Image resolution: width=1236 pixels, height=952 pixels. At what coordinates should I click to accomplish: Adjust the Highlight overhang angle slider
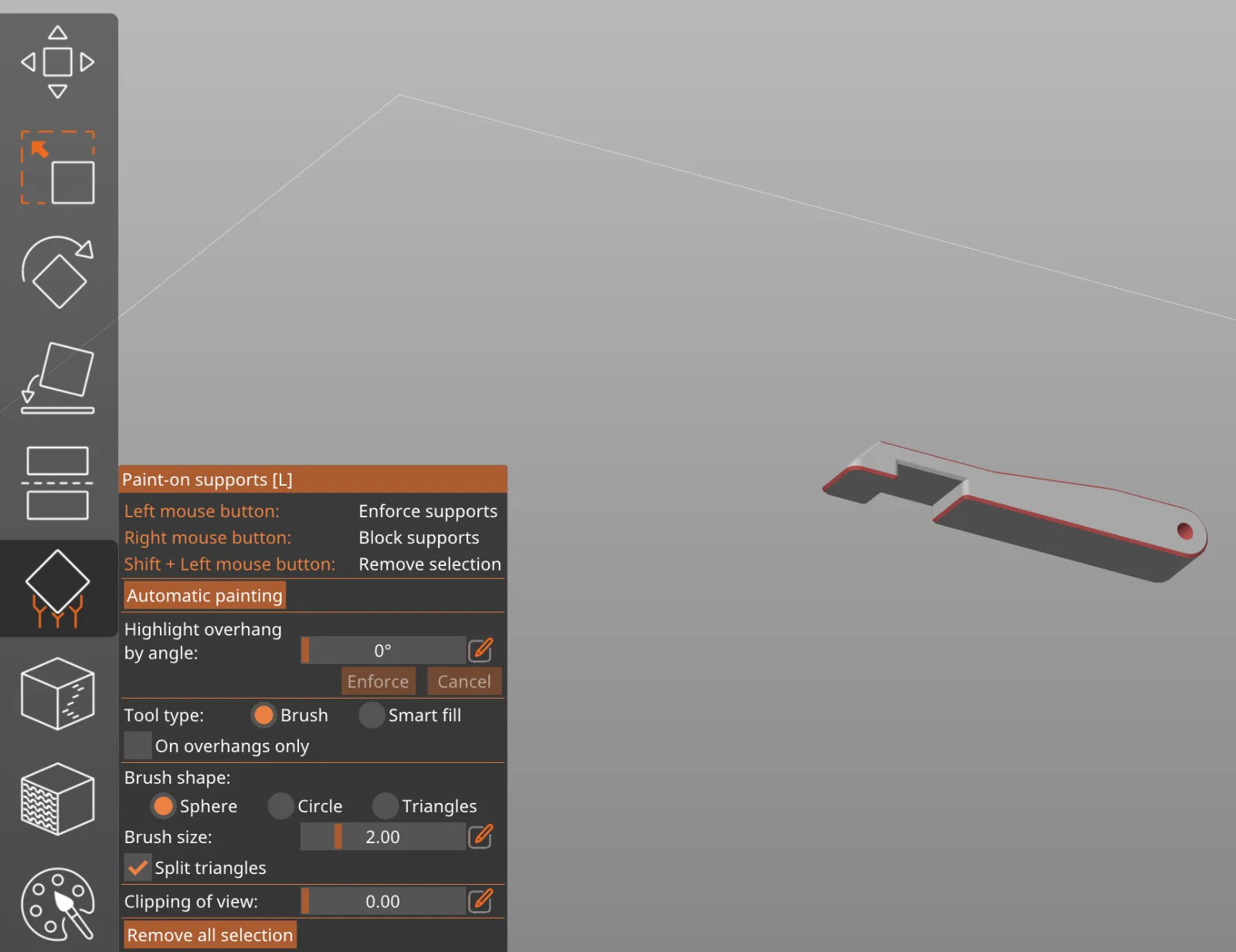tap(383, 650)
